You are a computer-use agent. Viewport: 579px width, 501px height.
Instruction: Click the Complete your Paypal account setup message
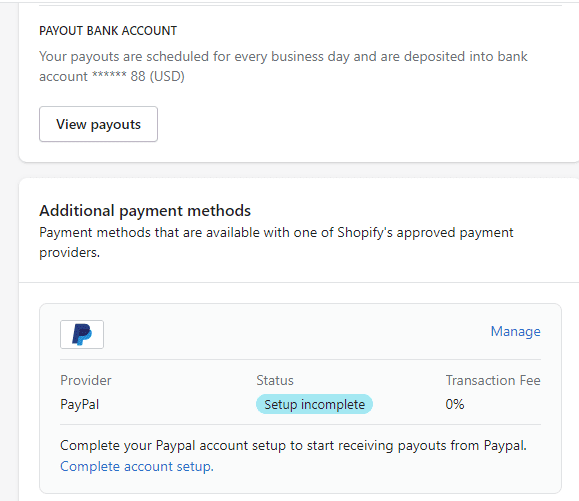click(x=293, y=446)
